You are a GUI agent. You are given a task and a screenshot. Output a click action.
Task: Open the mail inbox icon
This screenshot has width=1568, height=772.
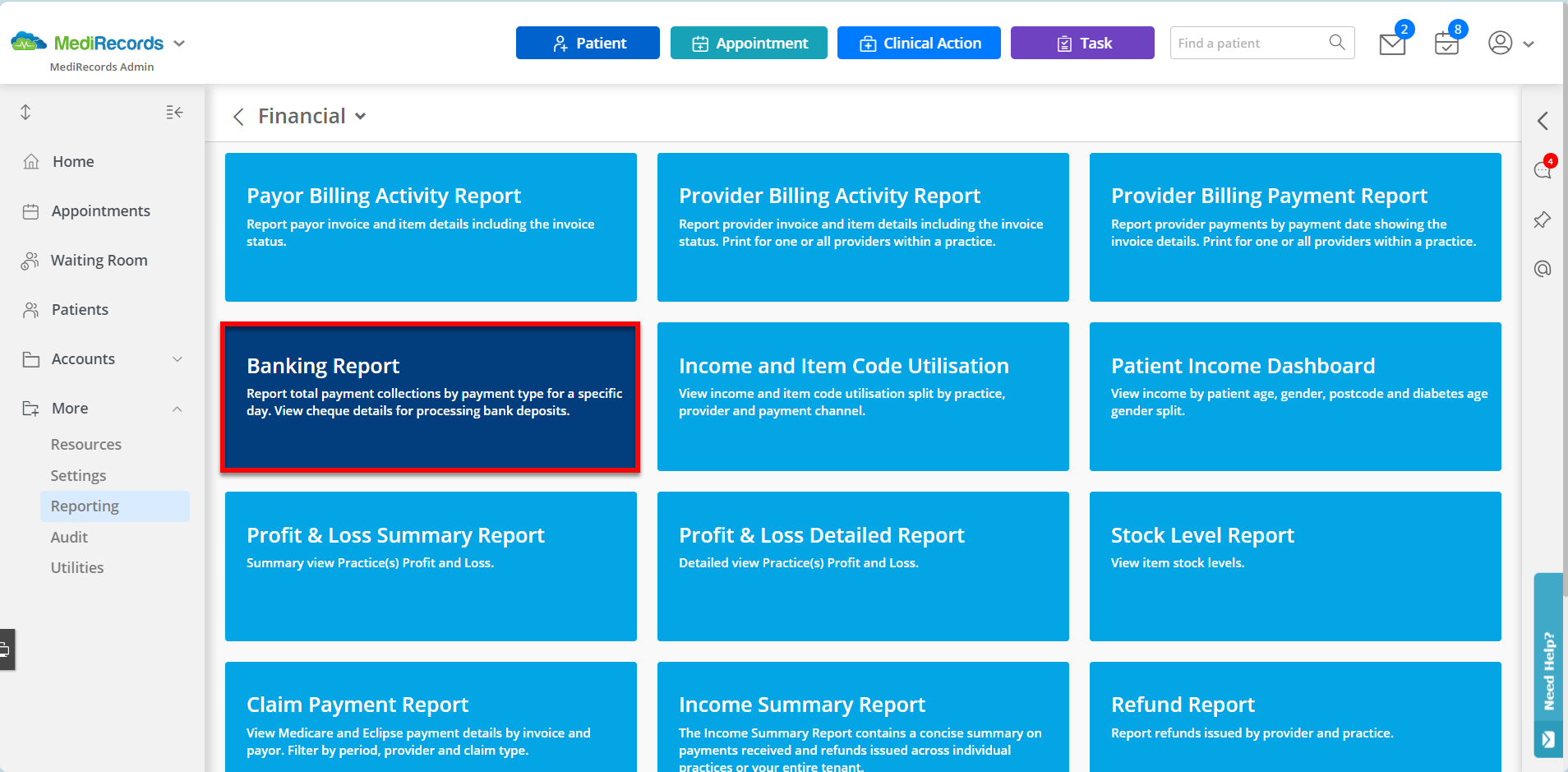pos(1392,44)
